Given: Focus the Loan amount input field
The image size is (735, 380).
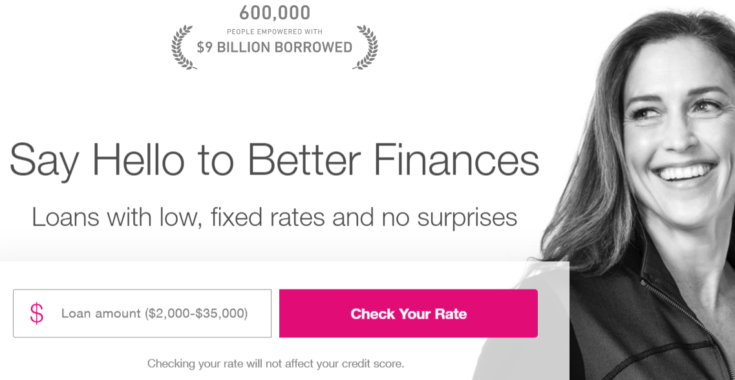Looking at the screenshot, I should click(x=142, y=313).
